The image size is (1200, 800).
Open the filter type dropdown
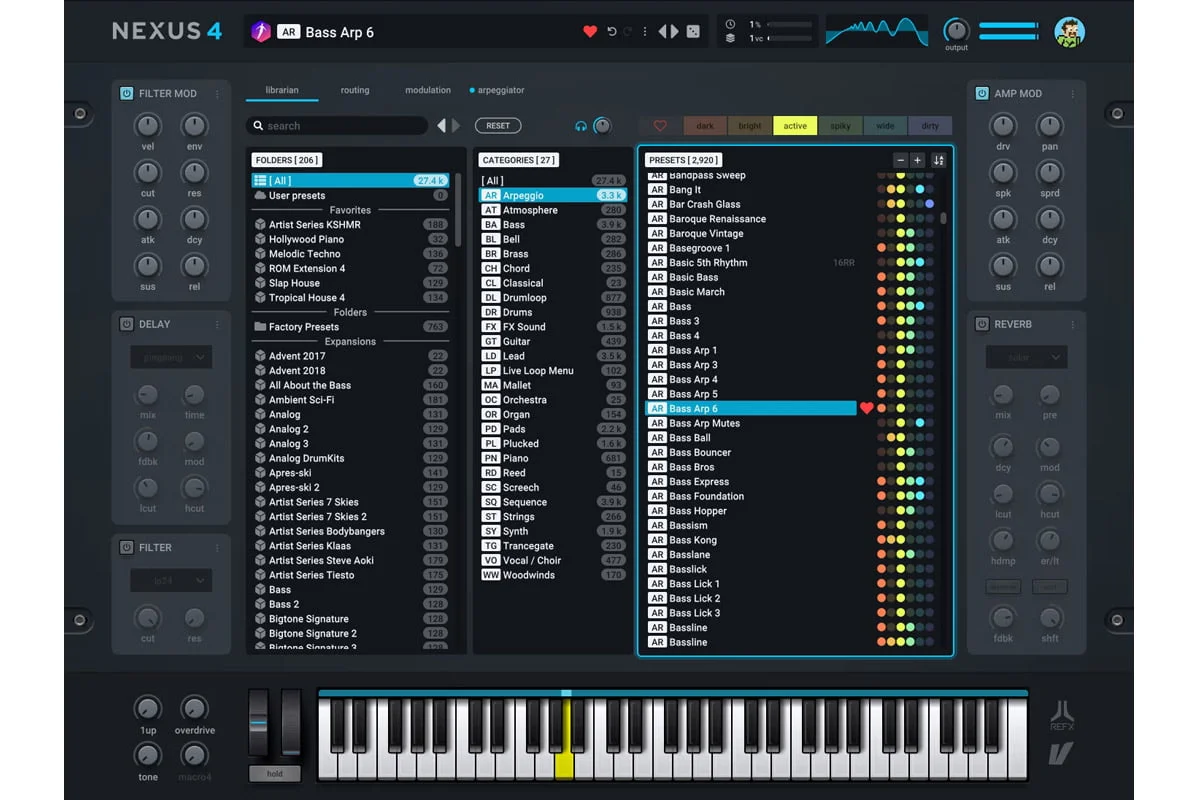coord(171,580)
